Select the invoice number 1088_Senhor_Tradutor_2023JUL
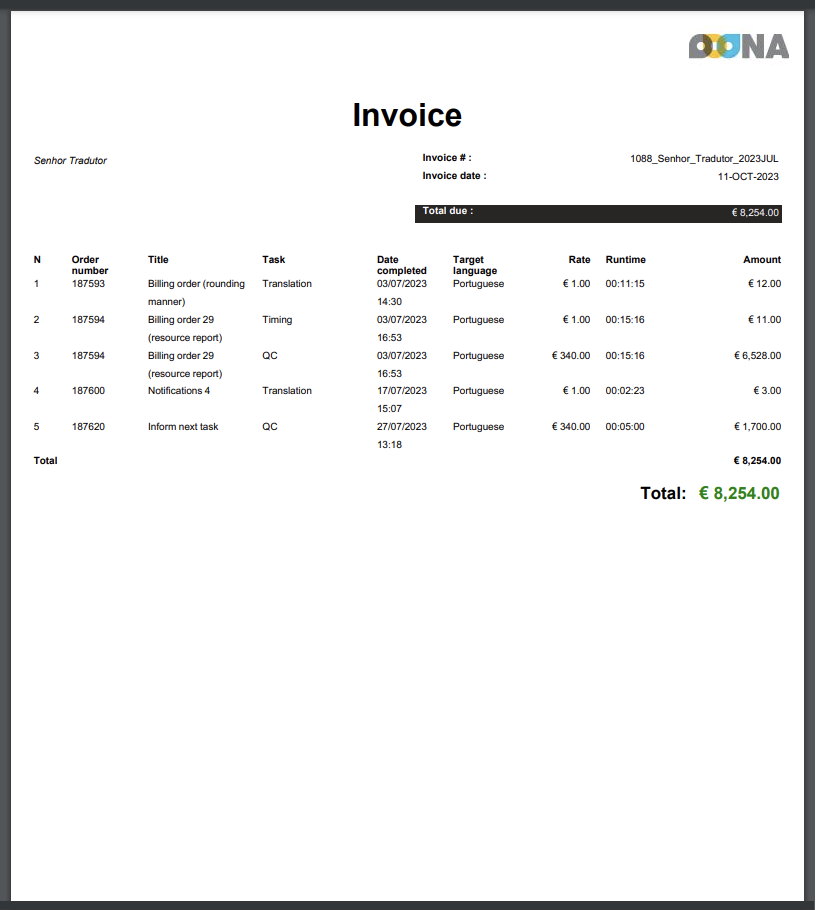 pos(704,158)
